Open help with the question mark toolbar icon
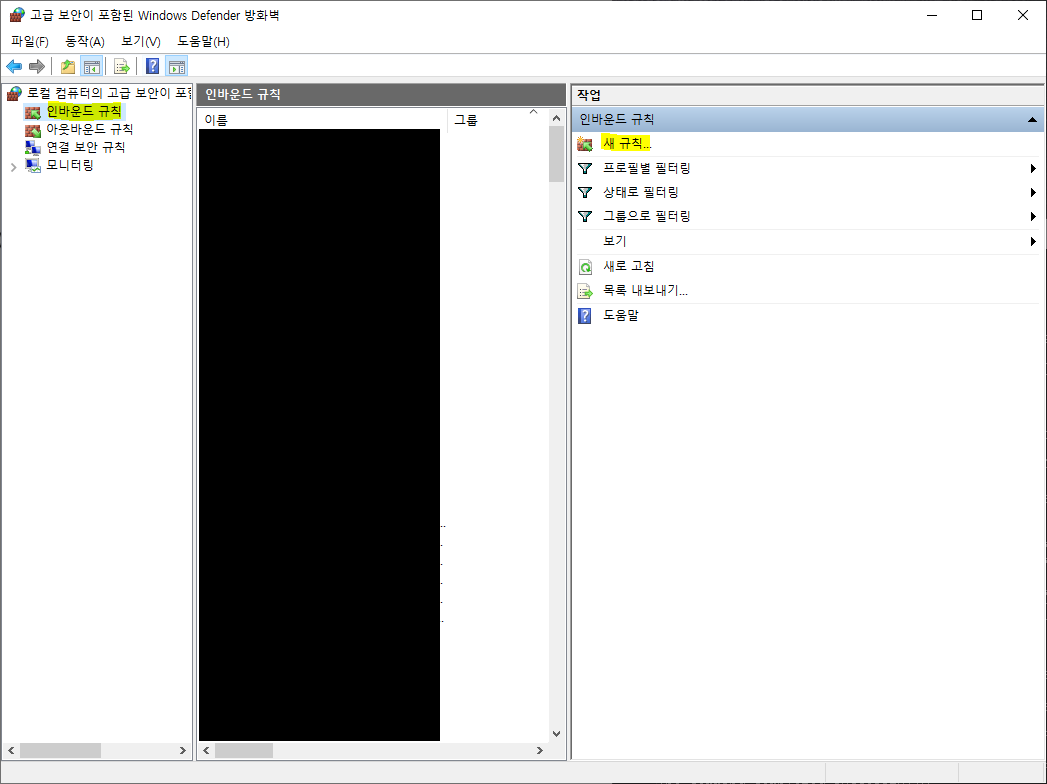The image size is (1047, 784). [152, 66]
